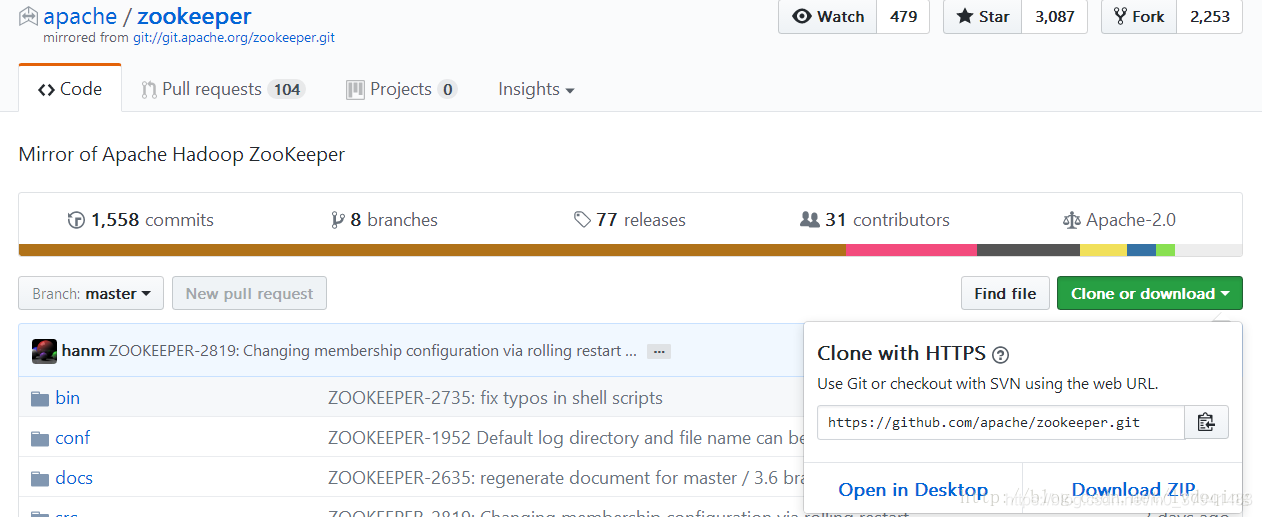
Task: Click the pink language bar segment
Action: click(x=911, y=250)
